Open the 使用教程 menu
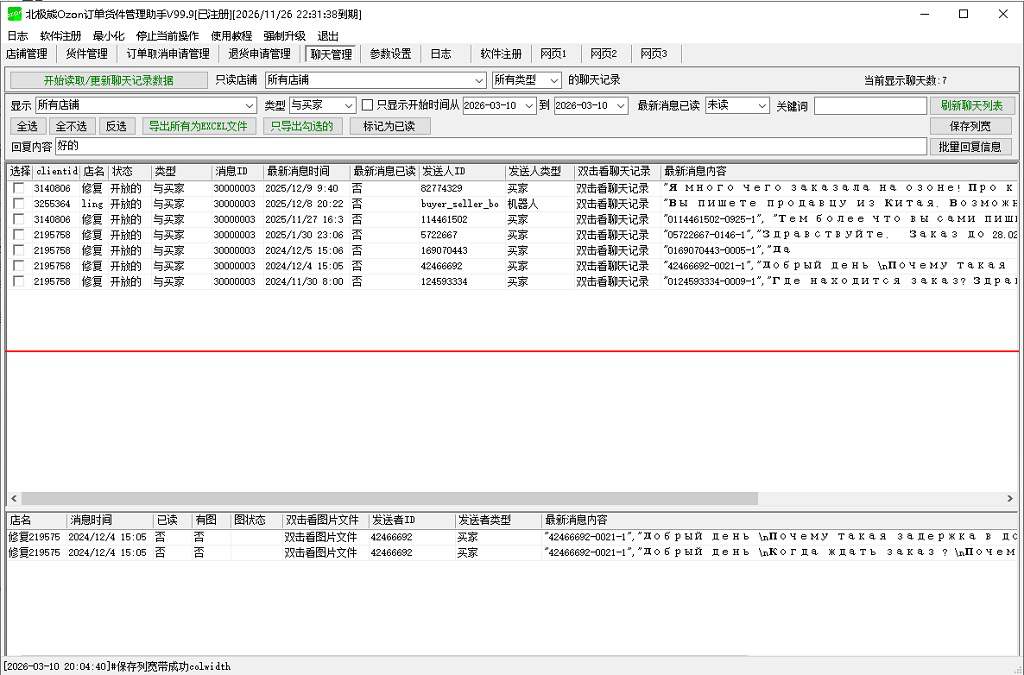 pyautogui.click(x=231, y=35)
